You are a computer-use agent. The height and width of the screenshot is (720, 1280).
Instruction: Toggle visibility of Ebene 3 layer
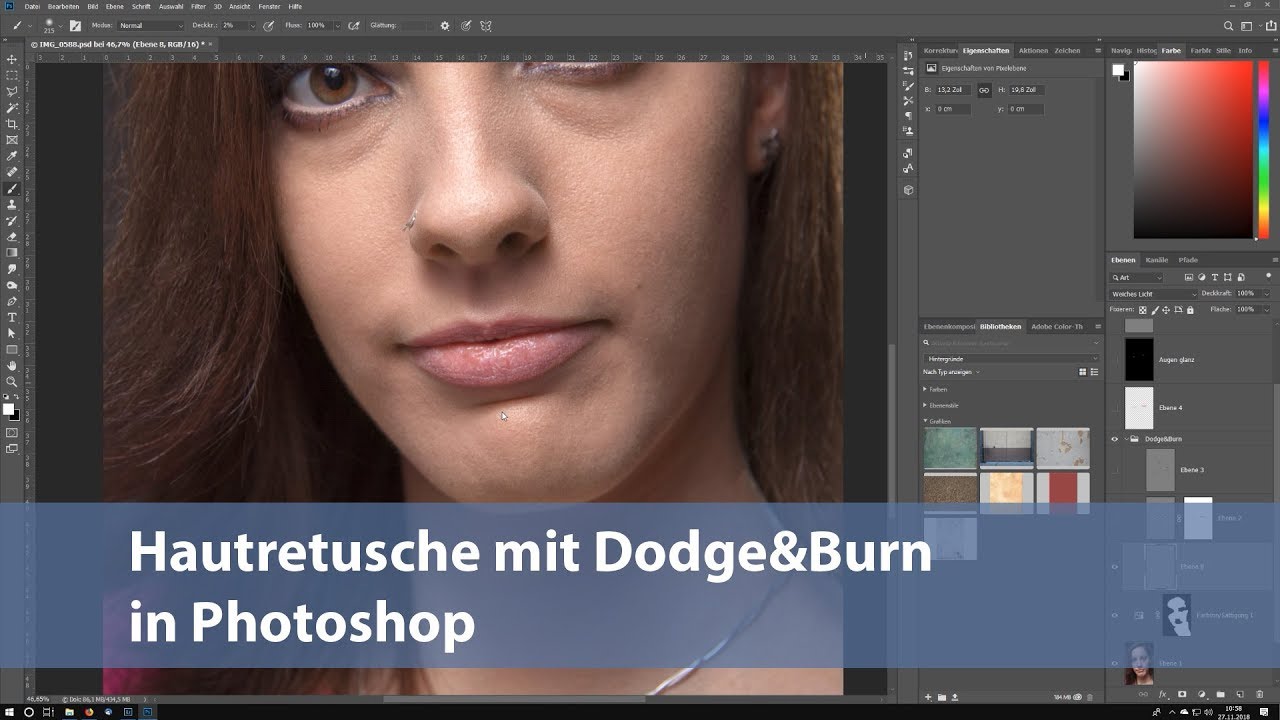point(1115,470)
